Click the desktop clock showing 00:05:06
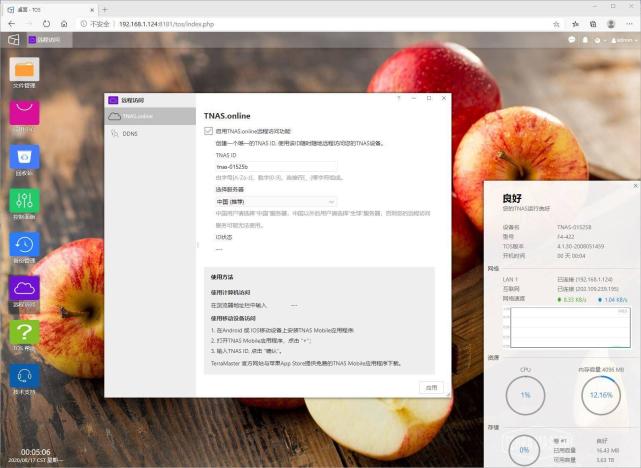This screenshot has width=641, height=468. 36,452
